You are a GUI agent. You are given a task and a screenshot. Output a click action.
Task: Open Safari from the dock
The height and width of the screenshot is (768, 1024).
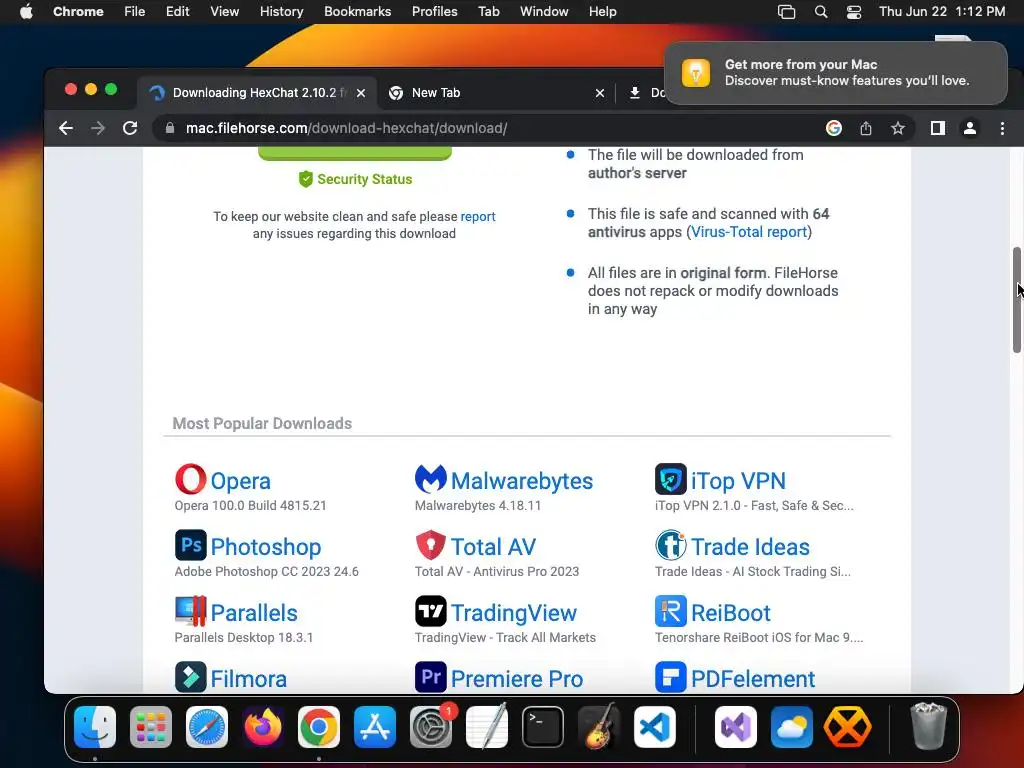click(207, 727)
